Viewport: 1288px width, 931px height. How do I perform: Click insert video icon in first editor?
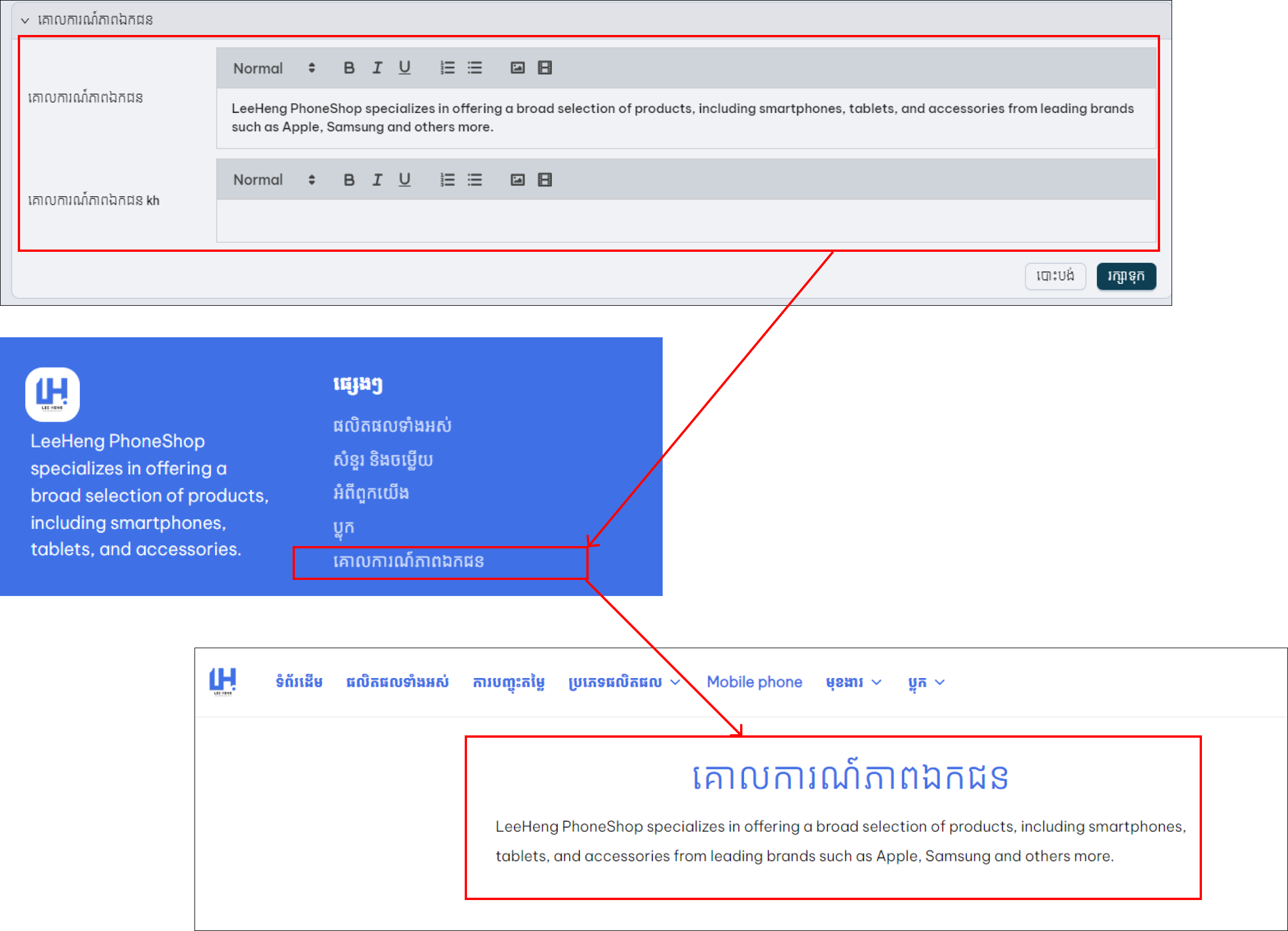click(x=545, y=68)
